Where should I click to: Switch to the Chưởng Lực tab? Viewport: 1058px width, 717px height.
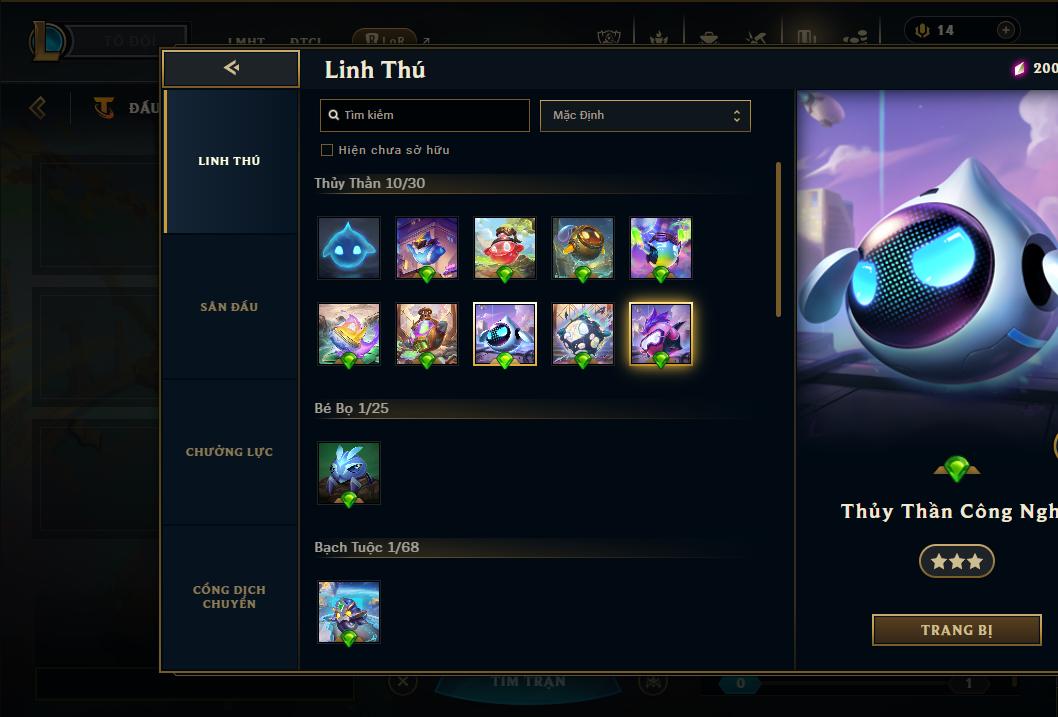(229, 452)
